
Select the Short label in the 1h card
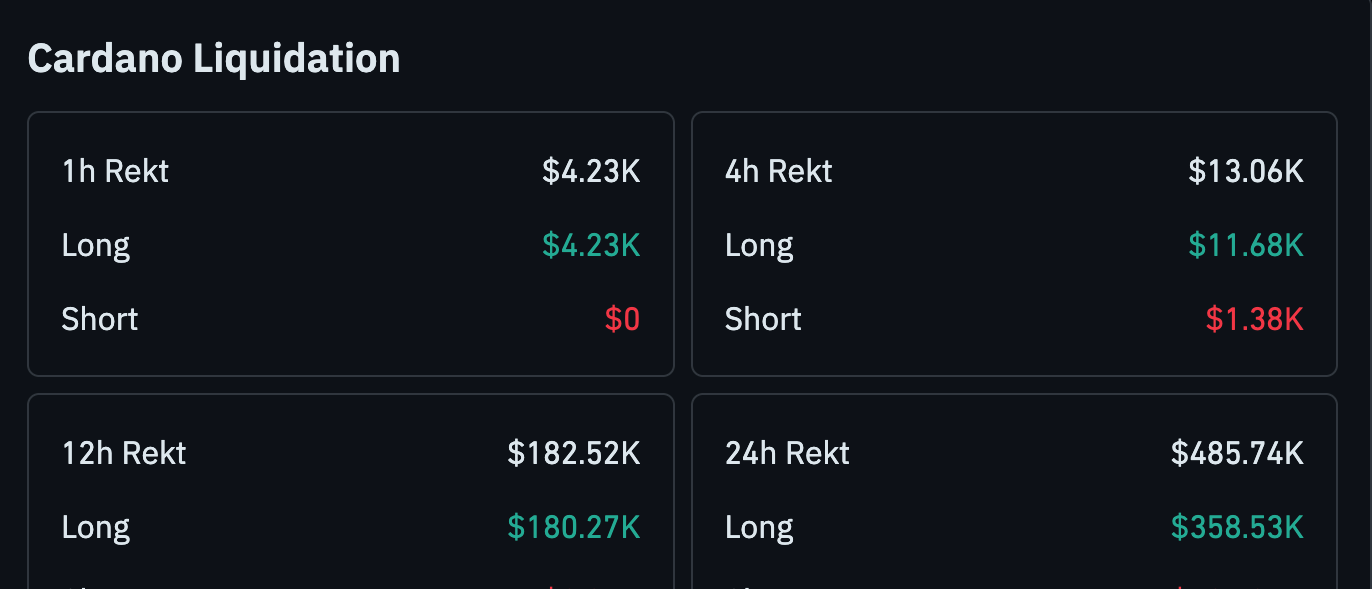99,319
